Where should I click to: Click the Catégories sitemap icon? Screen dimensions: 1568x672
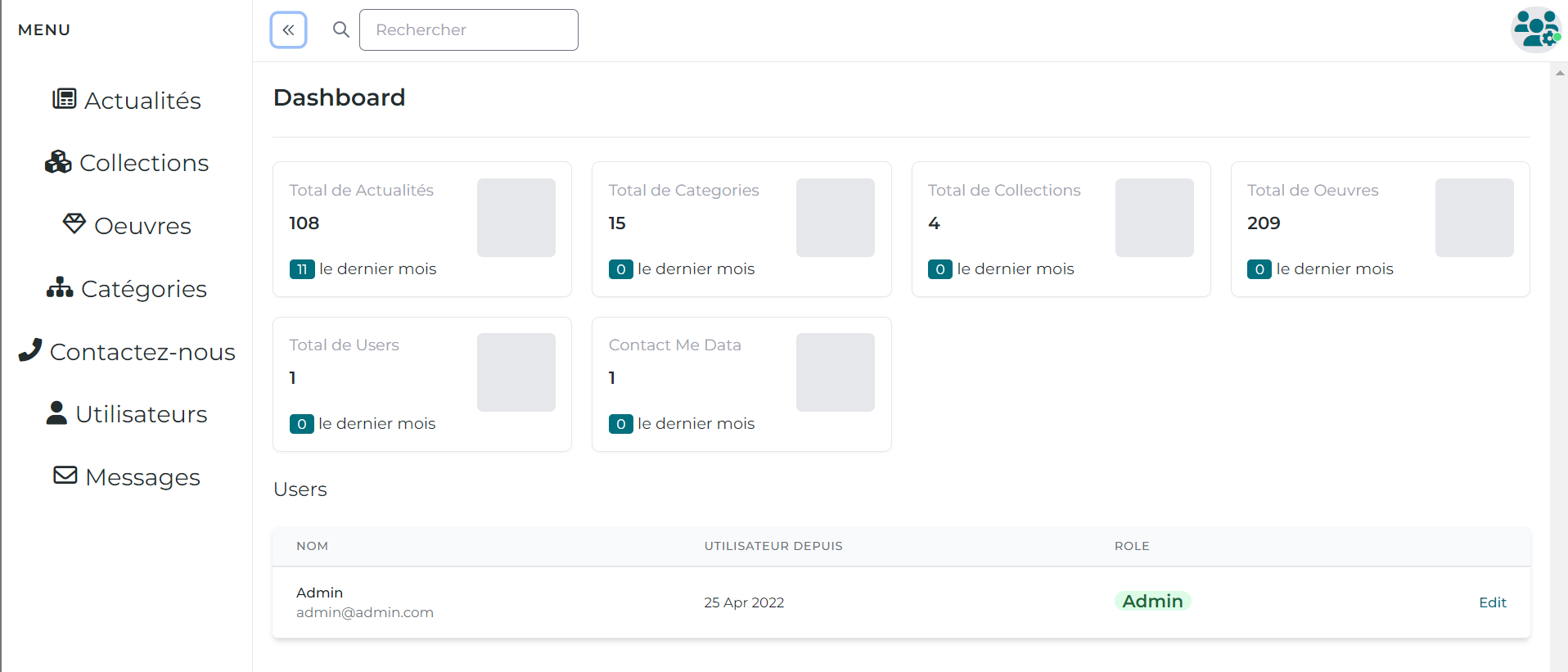[60, 287]
